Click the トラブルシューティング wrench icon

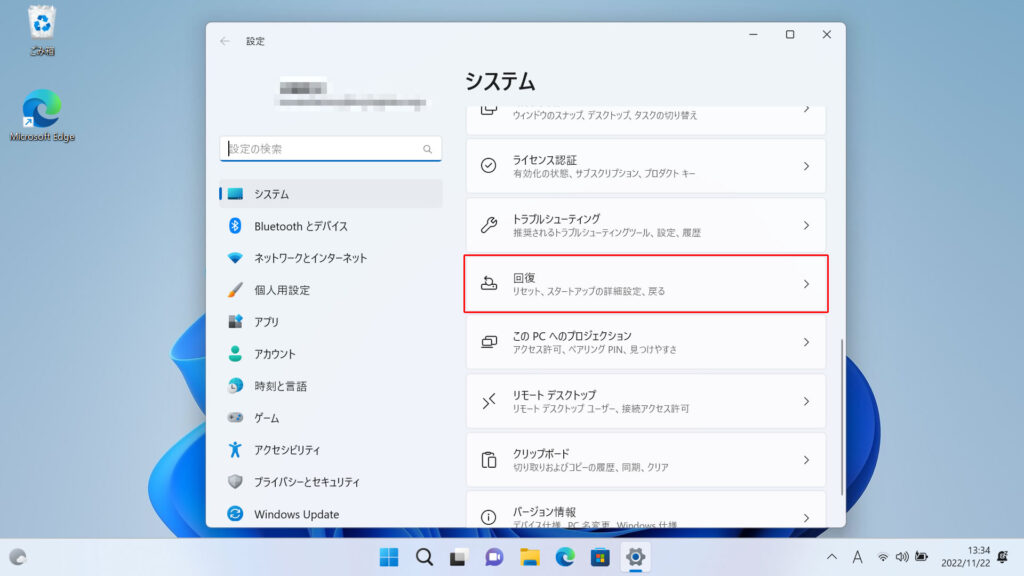(x=488, y=225)
